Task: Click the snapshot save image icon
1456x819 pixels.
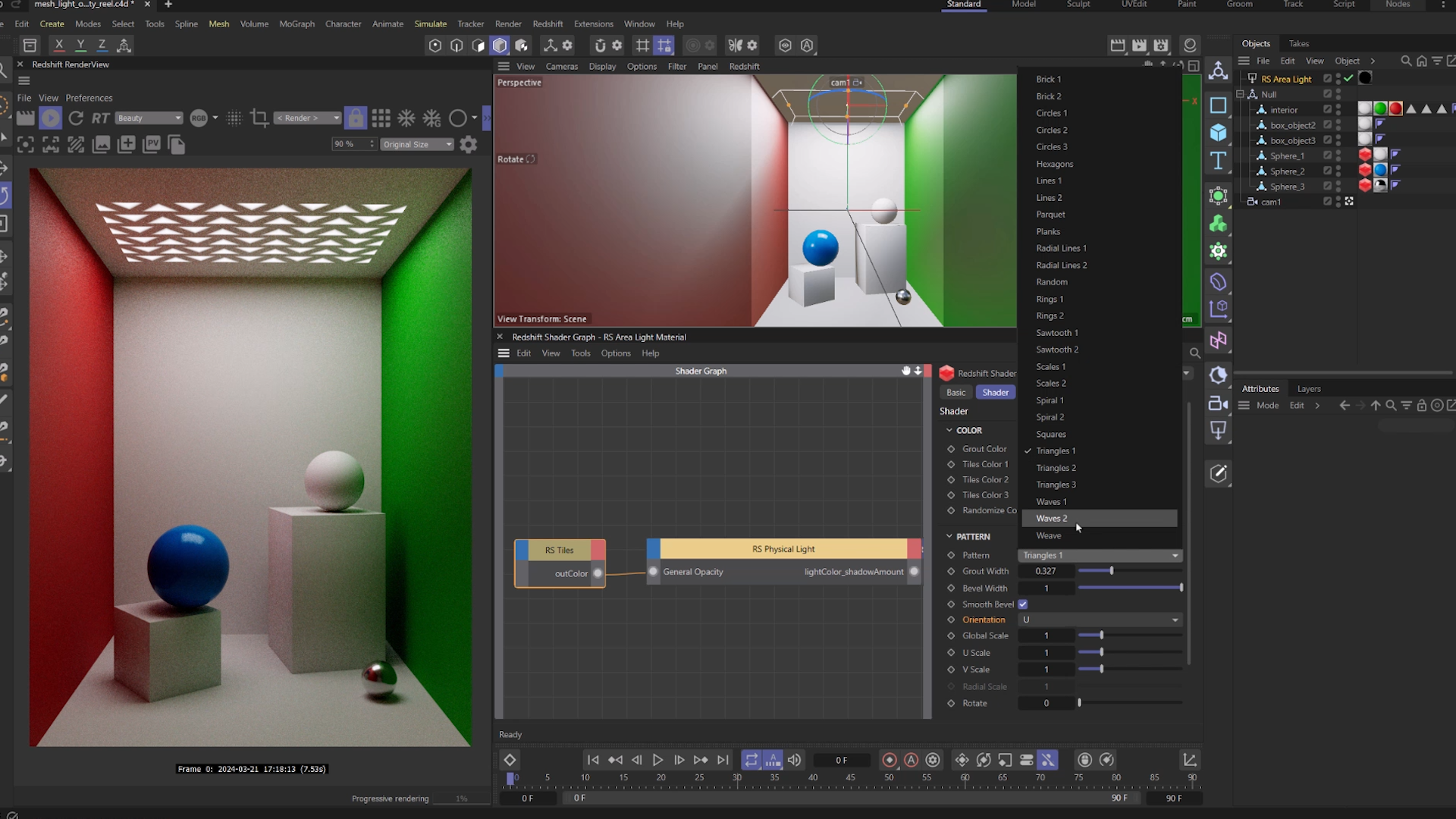Action: click(x=101, y=144)
